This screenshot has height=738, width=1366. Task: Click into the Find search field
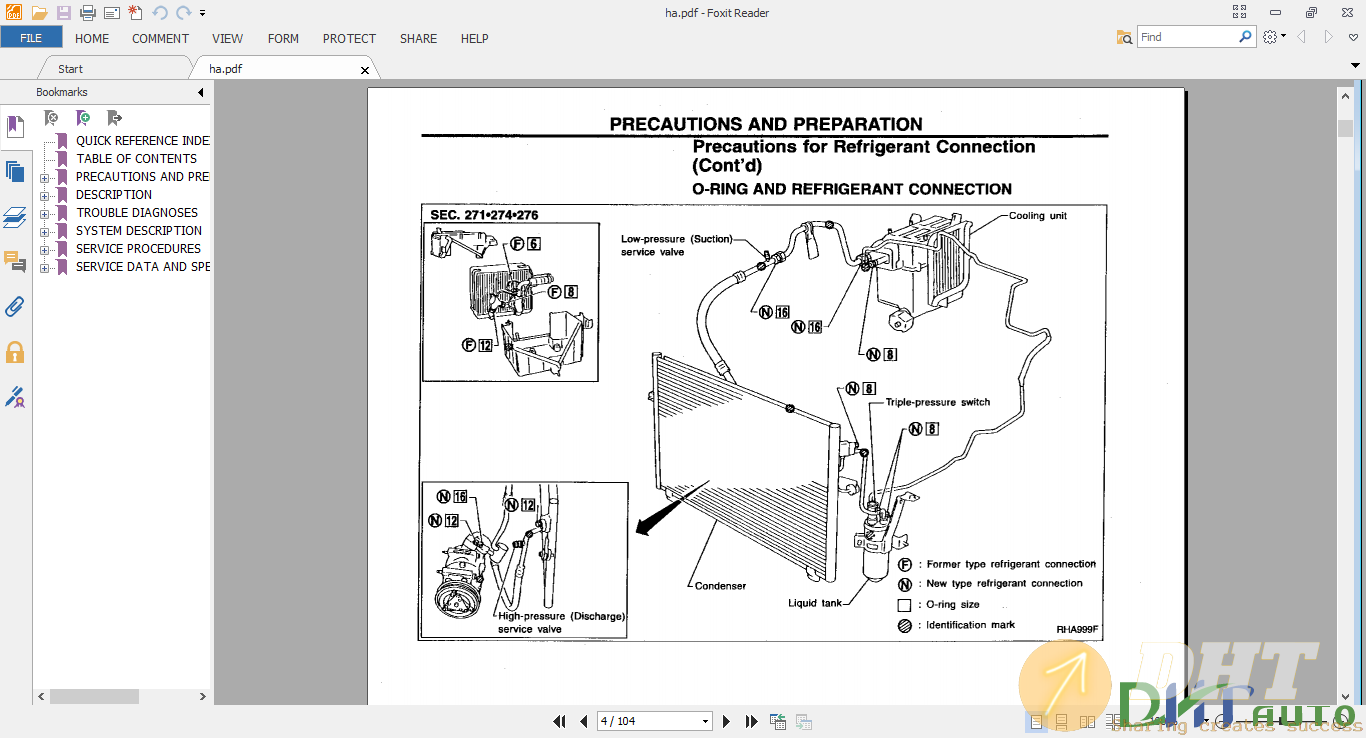pyautogui.click(x=1187, y=37)
